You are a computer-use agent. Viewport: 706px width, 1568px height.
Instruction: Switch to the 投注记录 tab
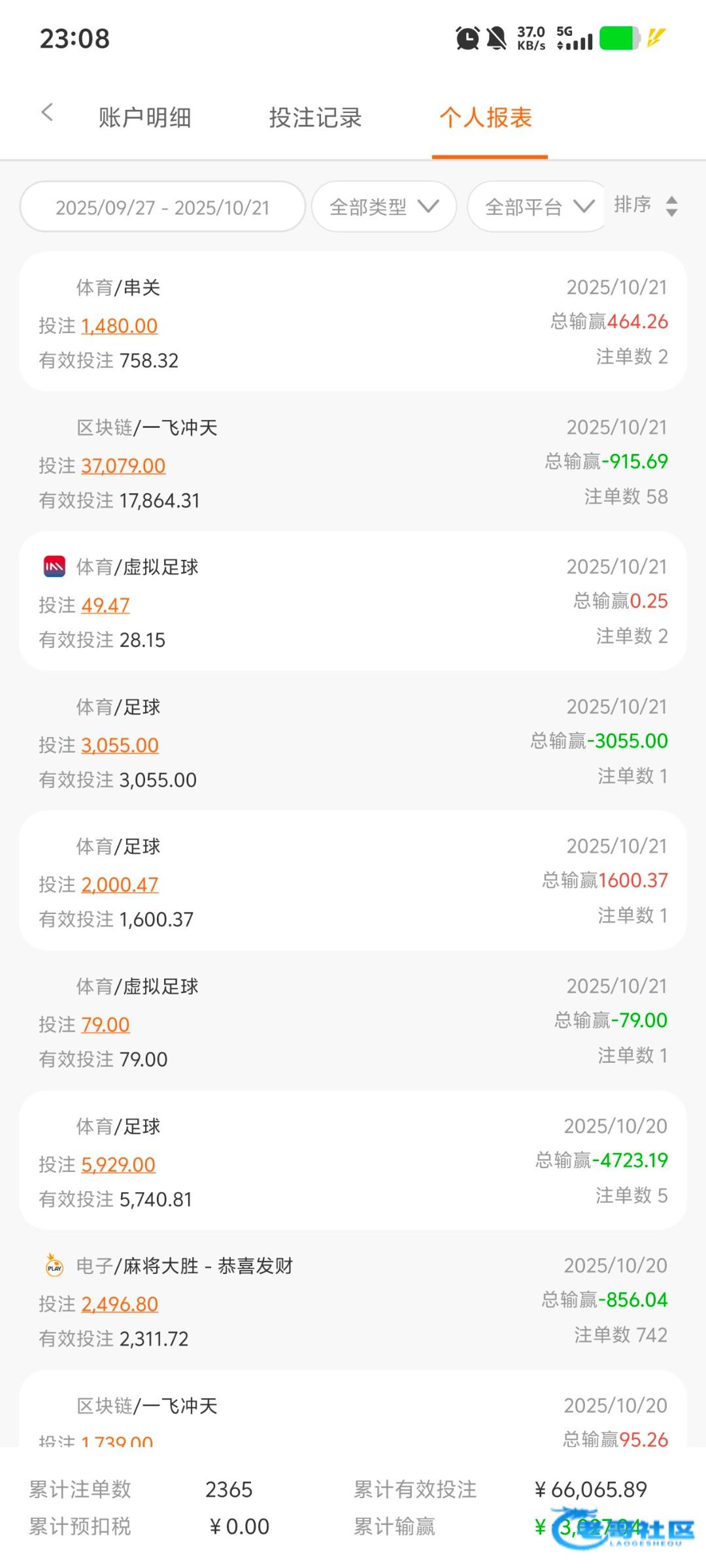coord(315,118)
